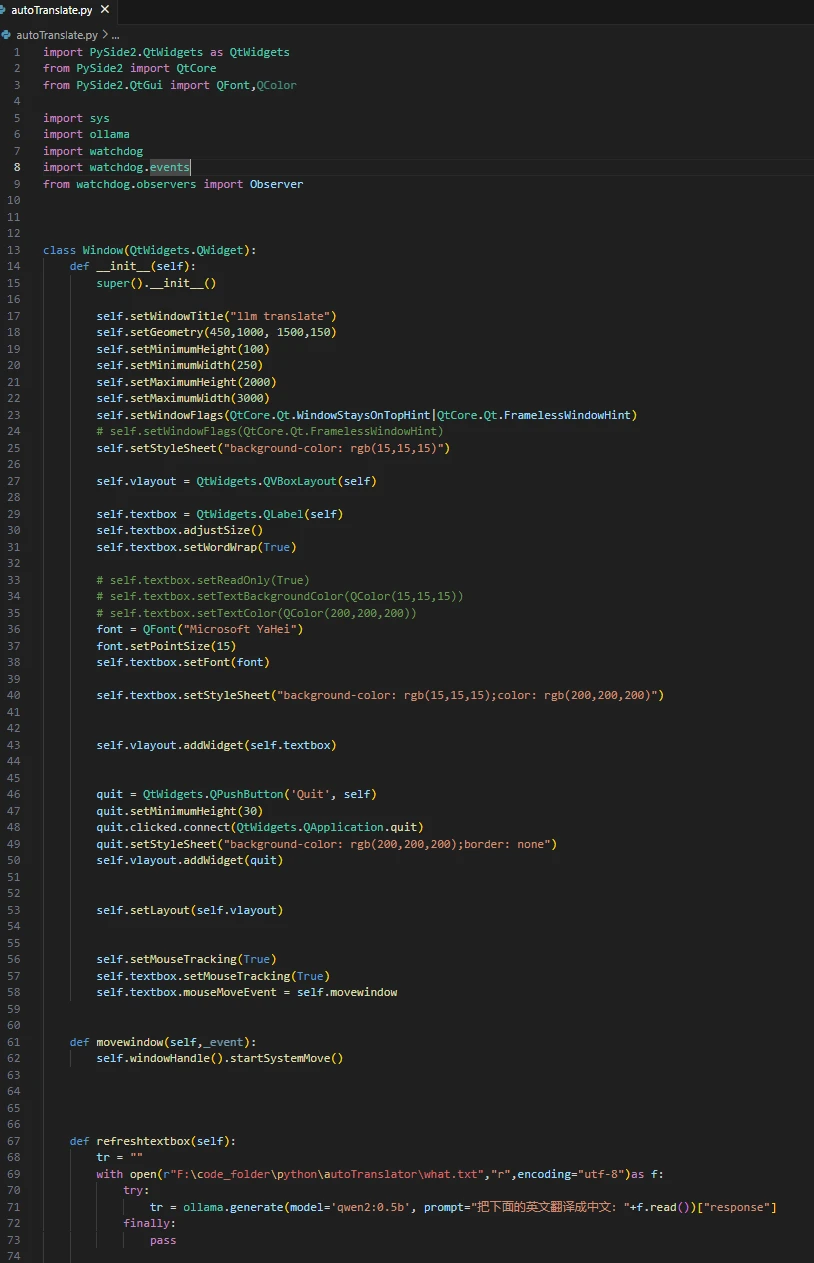Viewport: 814px width, 1263px height.
Task: Click the 'setWindowTitle' method call
Action: 176,316
